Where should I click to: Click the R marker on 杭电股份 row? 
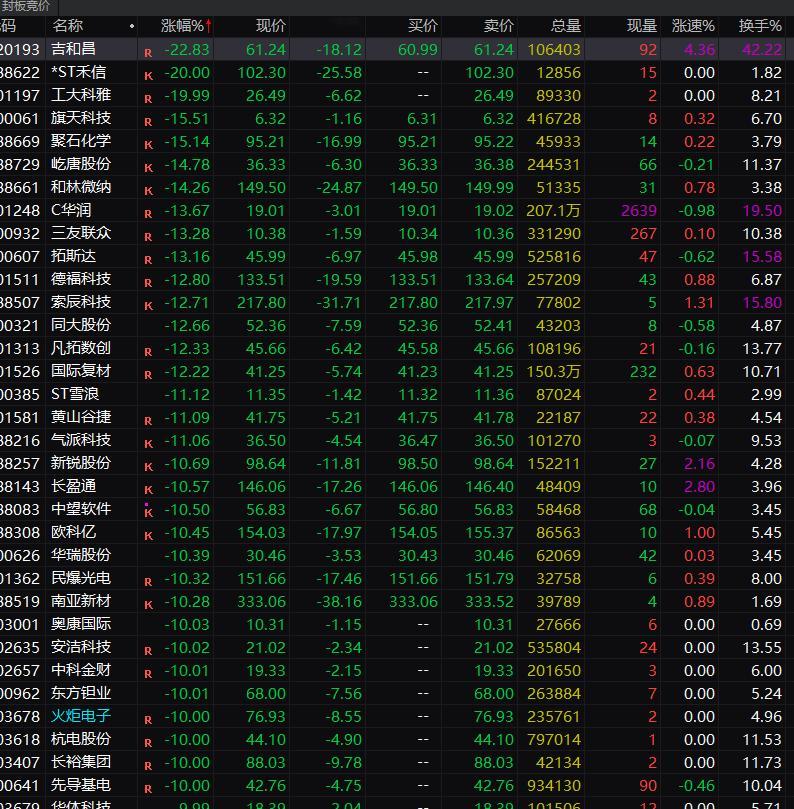(148, 742)
